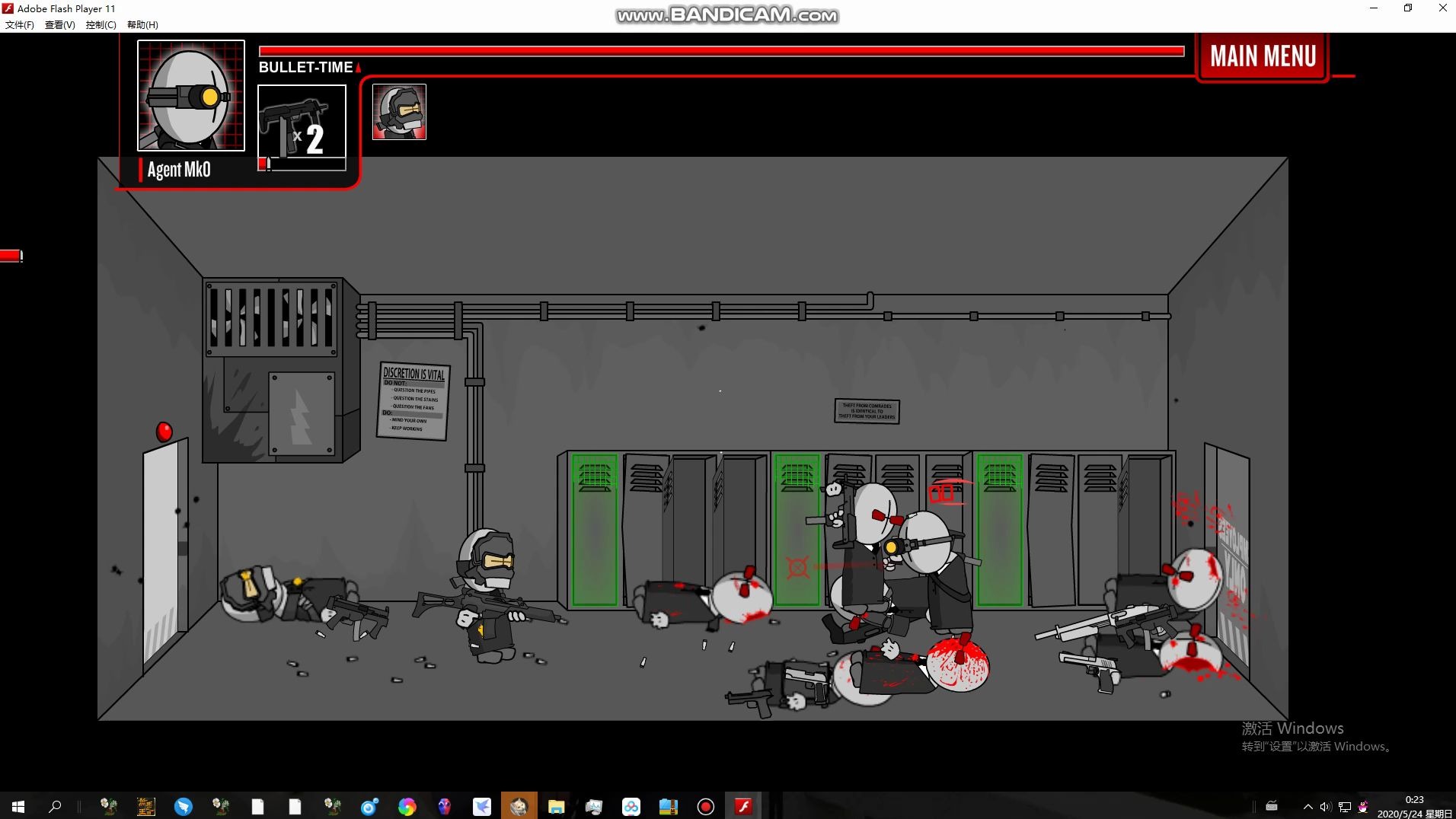
Task: Click the DISCRETION IS VITAL poster
Action: tap(413, 400)
